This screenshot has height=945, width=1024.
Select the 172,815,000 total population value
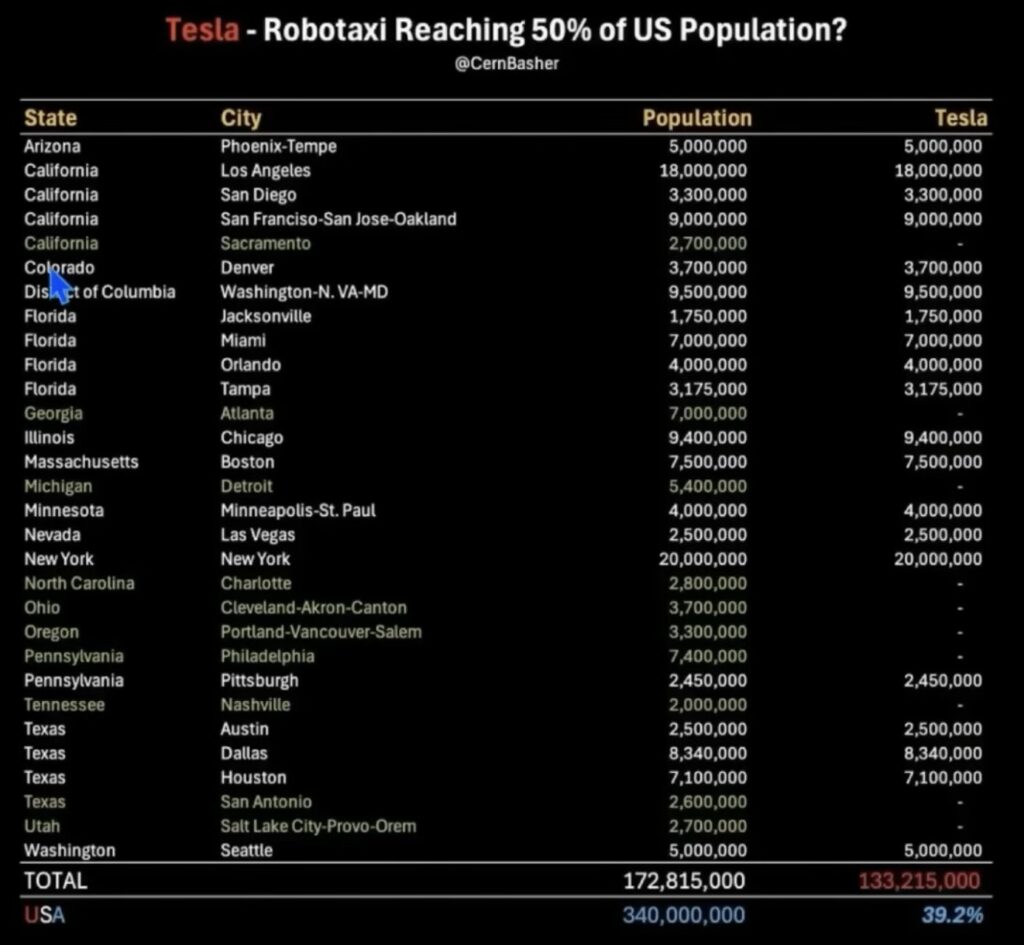click(x=684, y=882)
